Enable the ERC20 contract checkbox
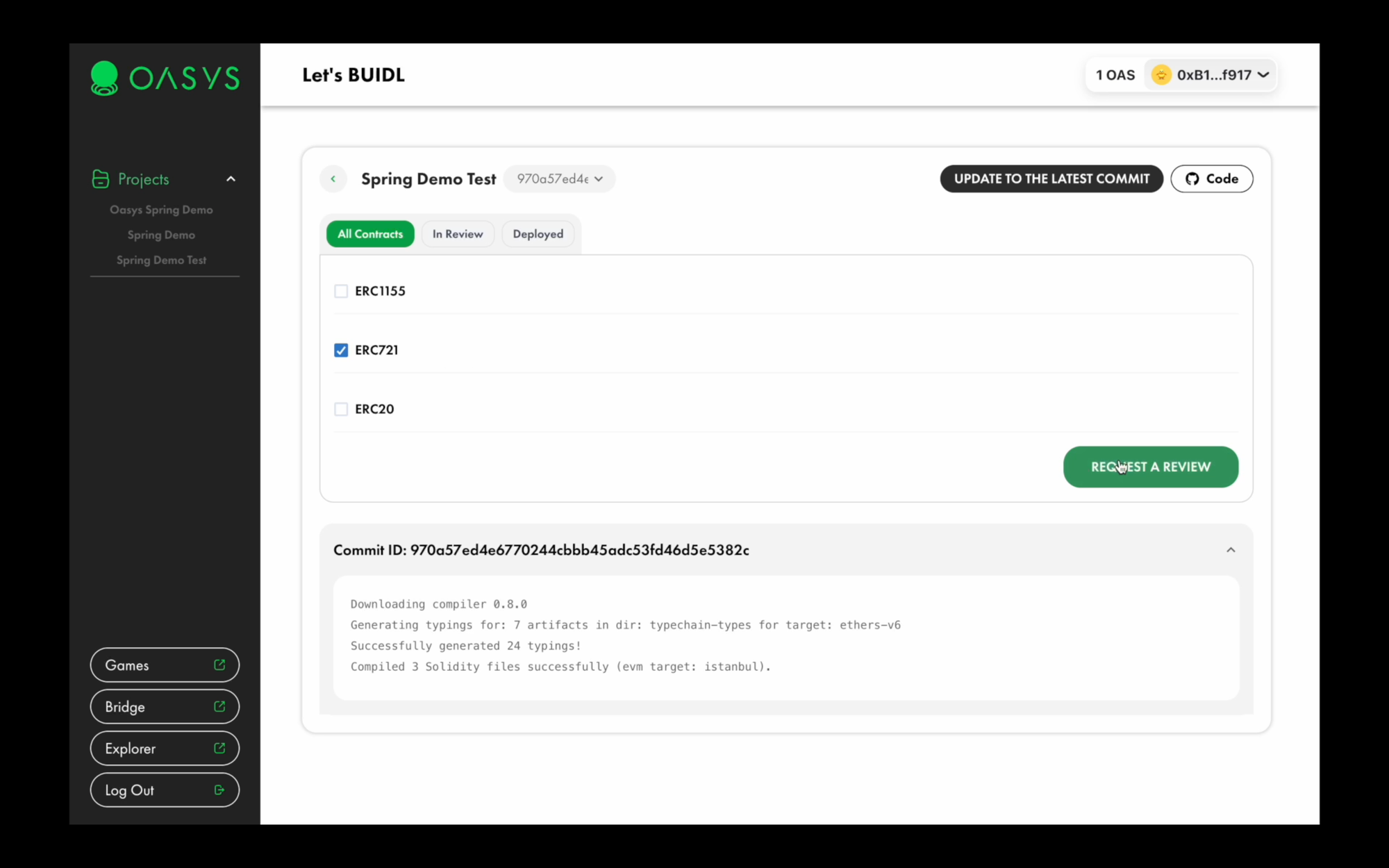 coord(340,408)
